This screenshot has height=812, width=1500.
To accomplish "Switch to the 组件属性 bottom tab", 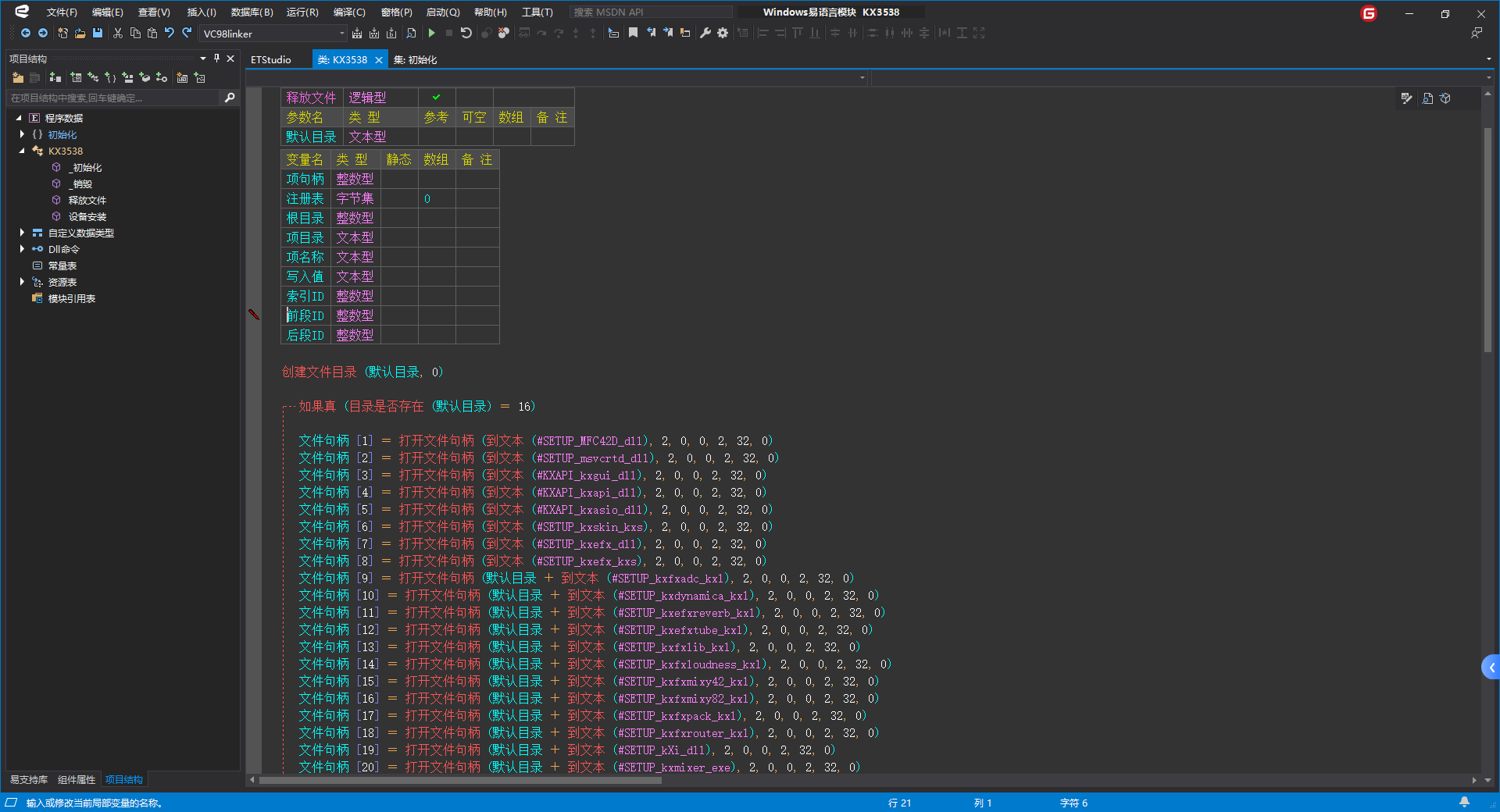I will tap(77, 779).
